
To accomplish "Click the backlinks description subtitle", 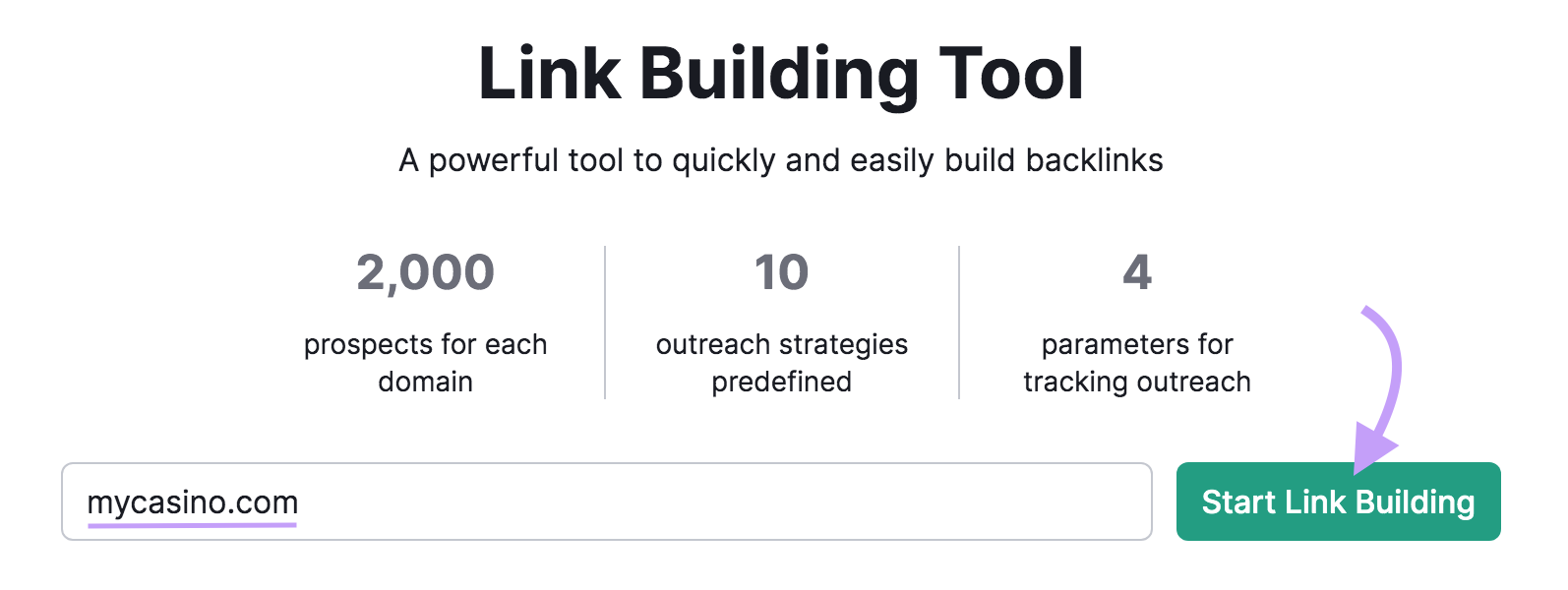I will (x=782, y=159).
